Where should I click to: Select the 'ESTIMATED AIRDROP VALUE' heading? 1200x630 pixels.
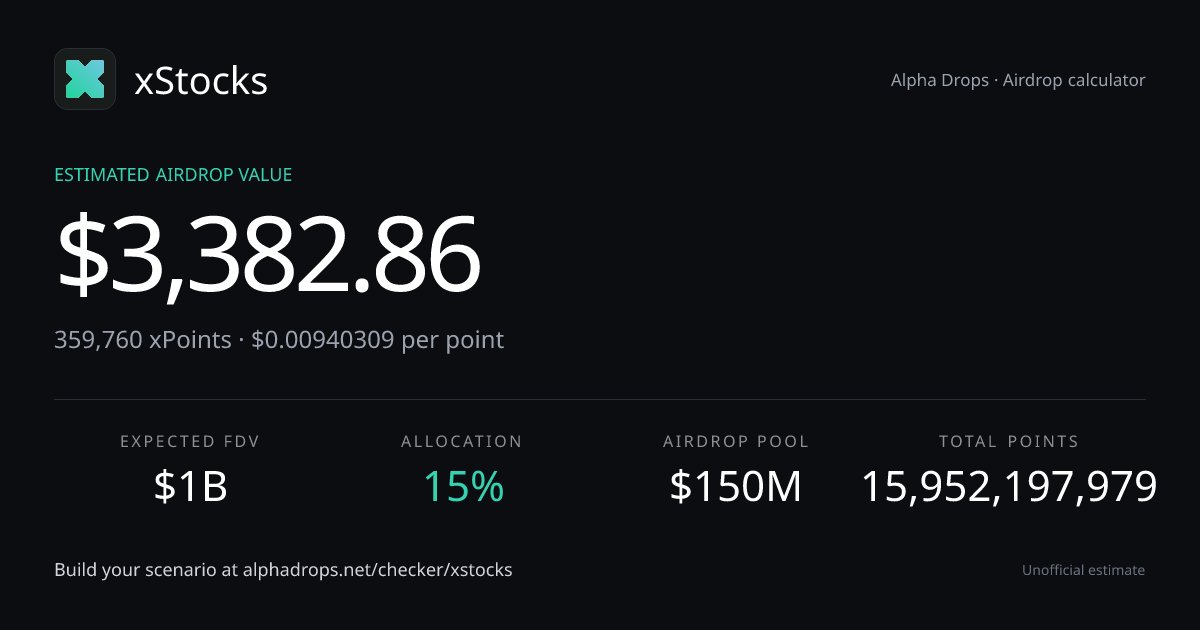(x=173, y=175)
